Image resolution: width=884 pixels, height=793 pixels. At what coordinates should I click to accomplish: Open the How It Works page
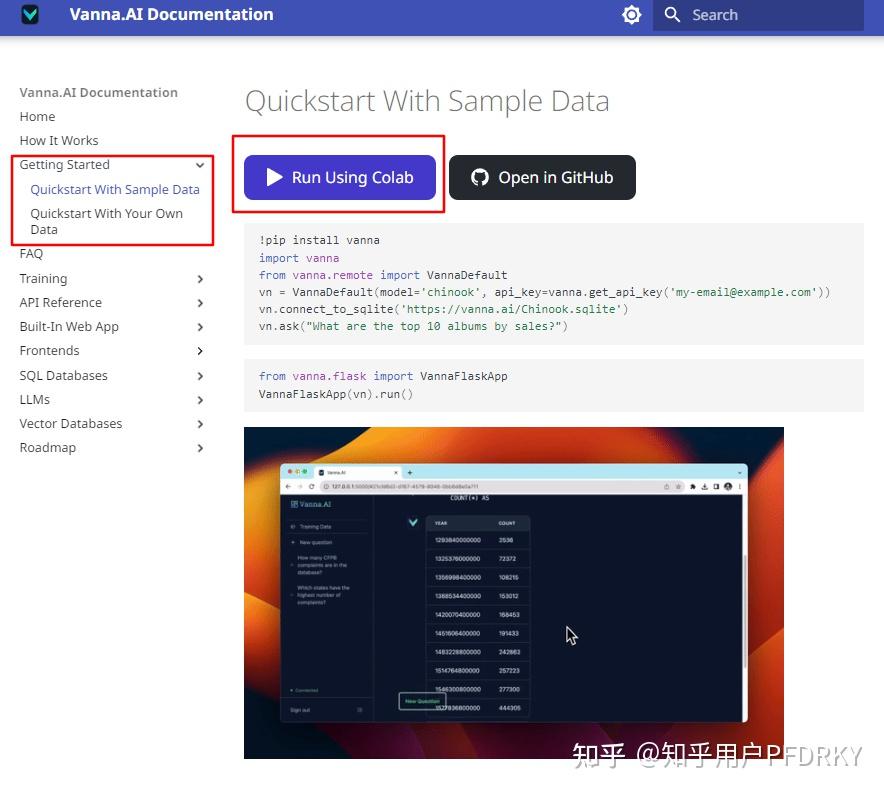[x=59, y=140]
